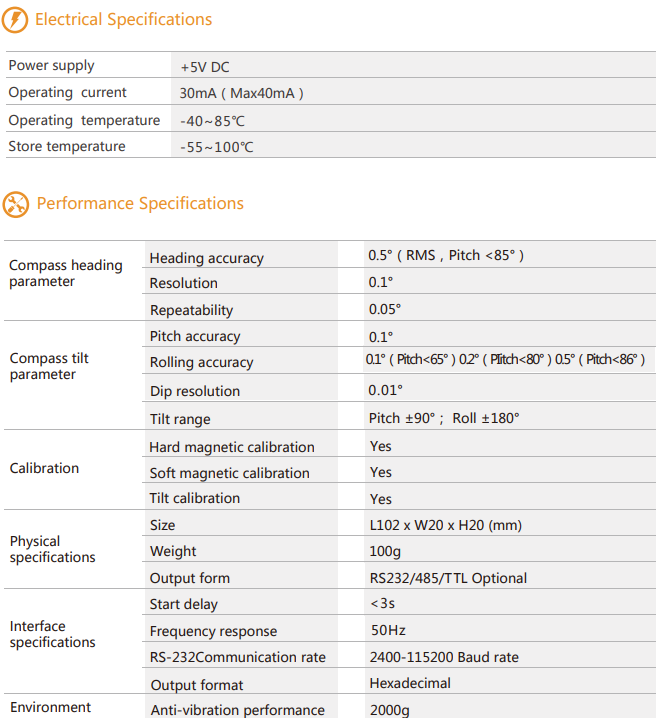Click 'Compass heading parameter' group cell
Screen dimensions: 656x718
tap(66, 273)
